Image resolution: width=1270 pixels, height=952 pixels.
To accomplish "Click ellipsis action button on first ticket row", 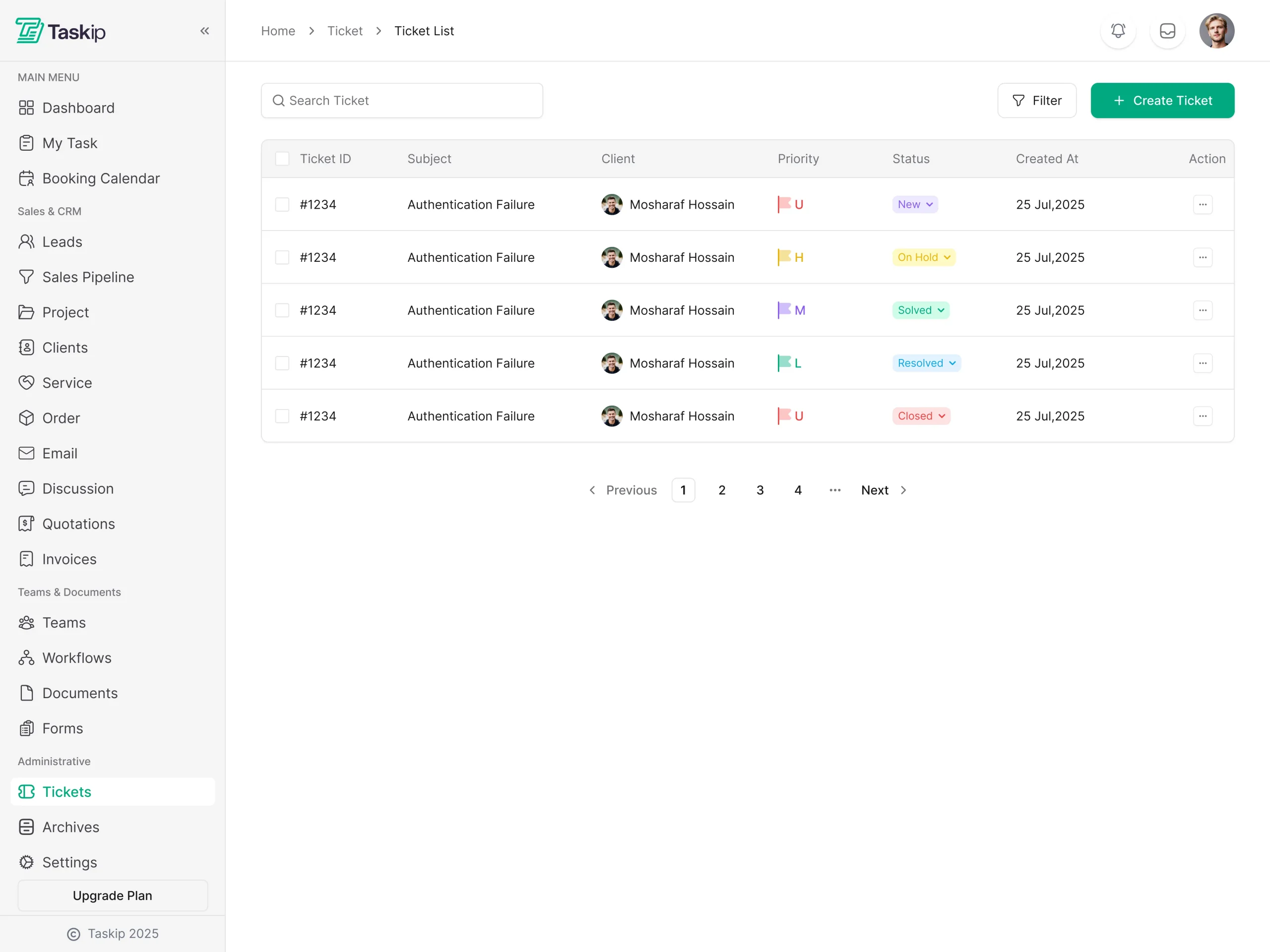I will point(1202,204).
